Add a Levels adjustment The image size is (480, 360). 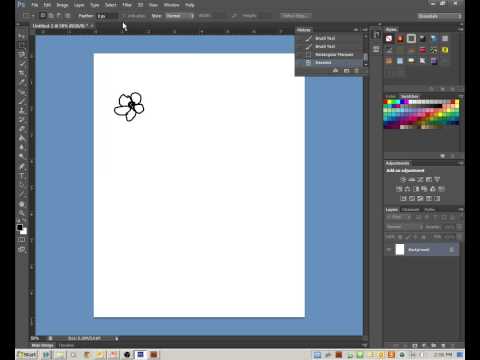412,180
